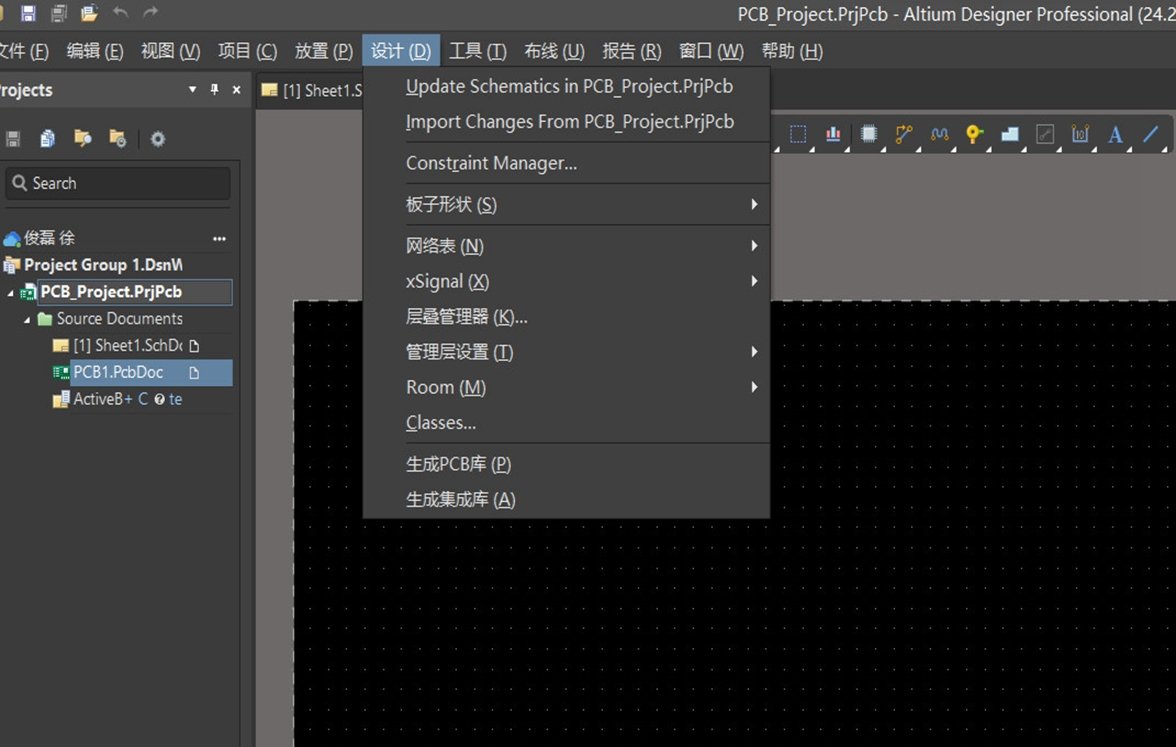
Task: Choose the text string 'A' tool
Action: (x=1115, y=134)
